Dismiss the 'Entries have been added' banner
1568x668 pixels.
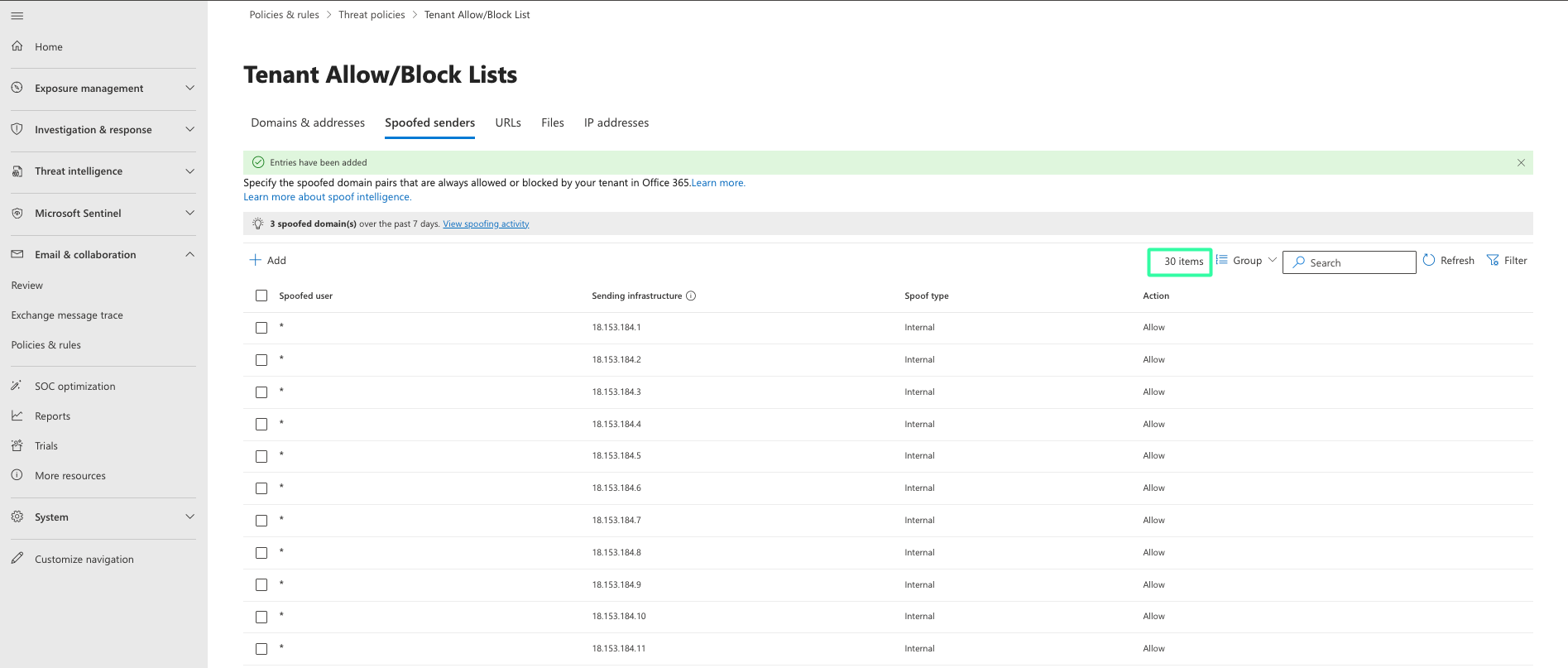coord(1521,163)
